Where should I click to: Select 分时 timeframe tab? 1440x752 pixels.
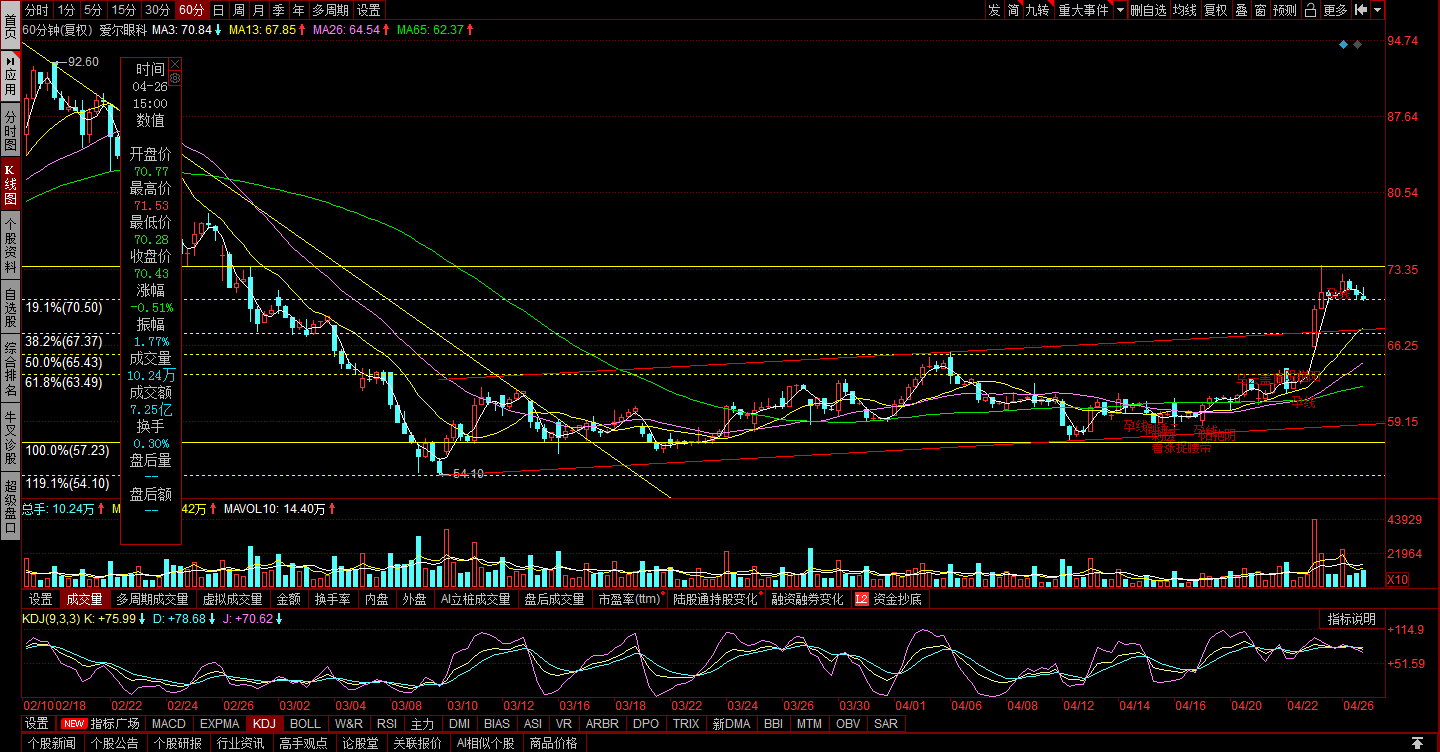[x=37, y=10]
